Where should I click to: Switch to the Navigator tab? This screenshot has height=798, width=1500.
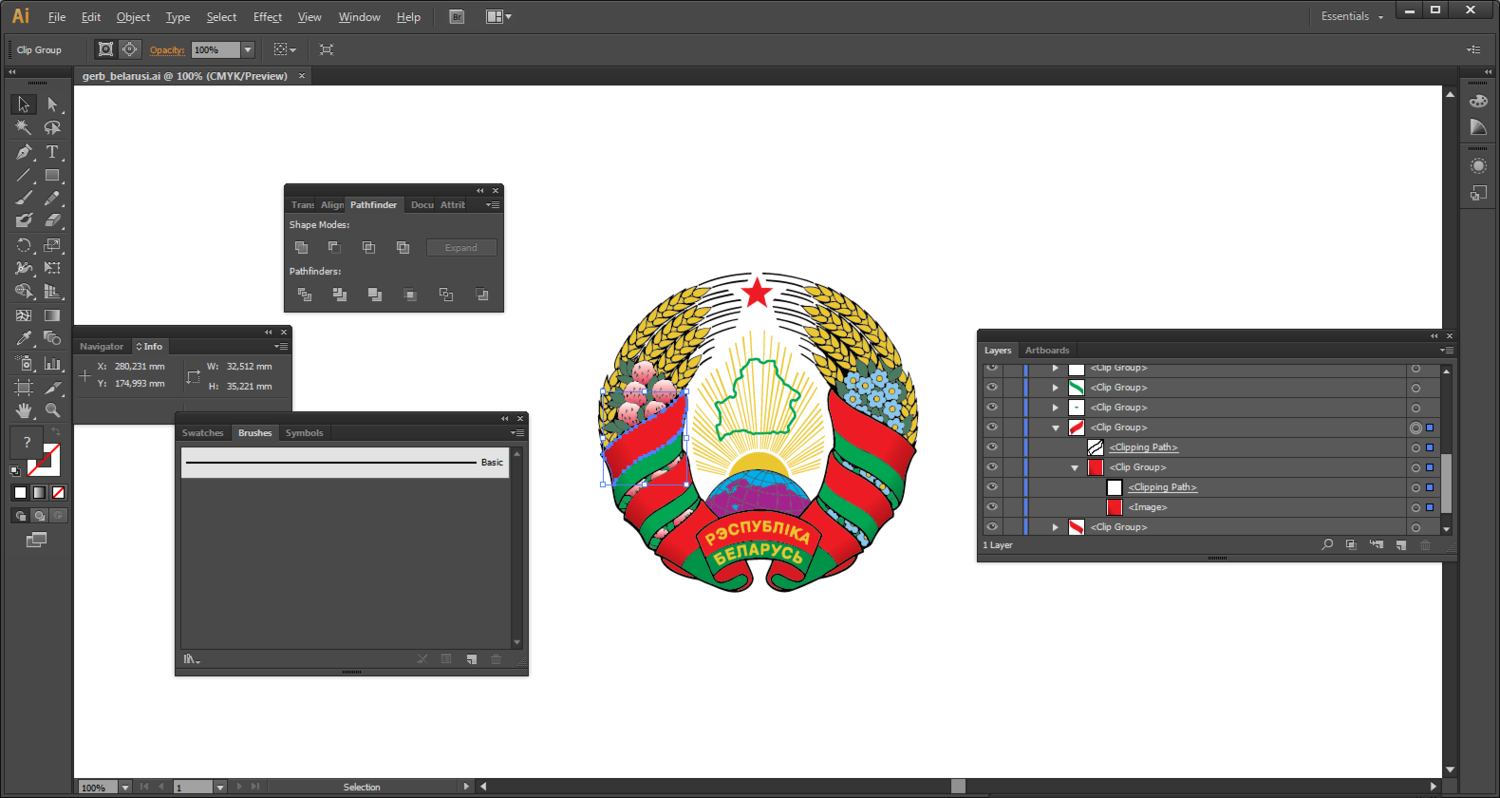pos(102,346)
